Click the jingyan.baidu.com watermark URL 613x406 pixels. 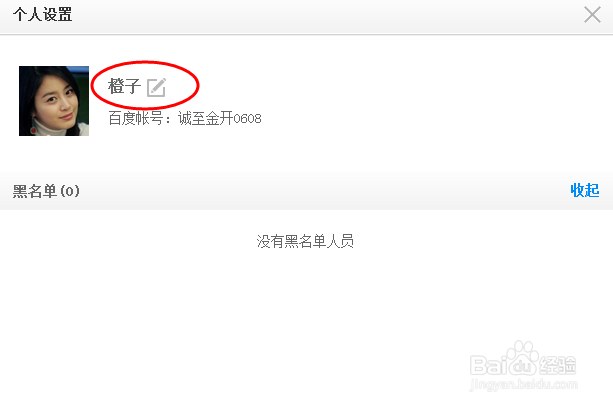tap(523, 385)
